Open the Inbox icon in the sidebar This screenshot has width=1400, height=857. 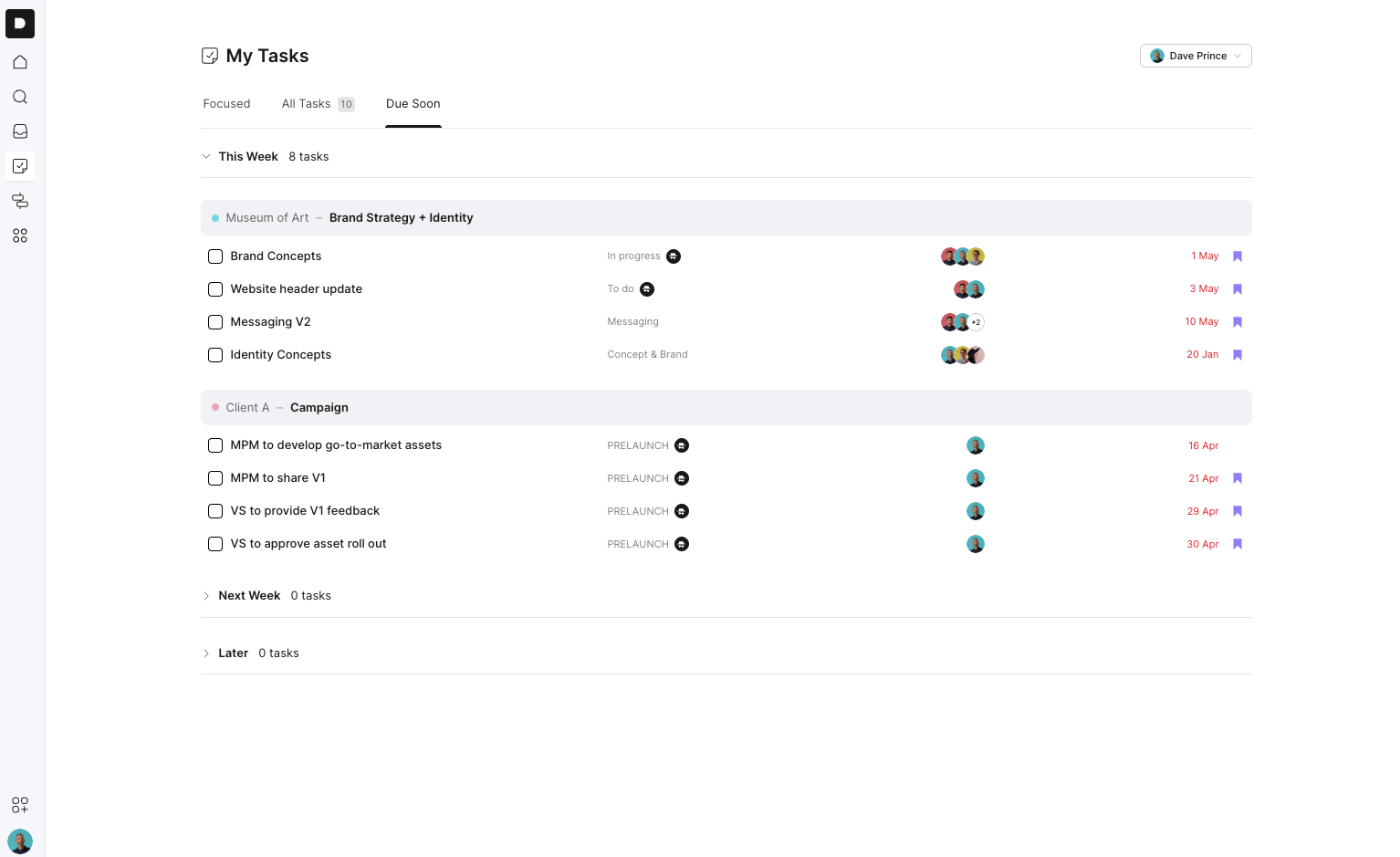tap(20, 131)
